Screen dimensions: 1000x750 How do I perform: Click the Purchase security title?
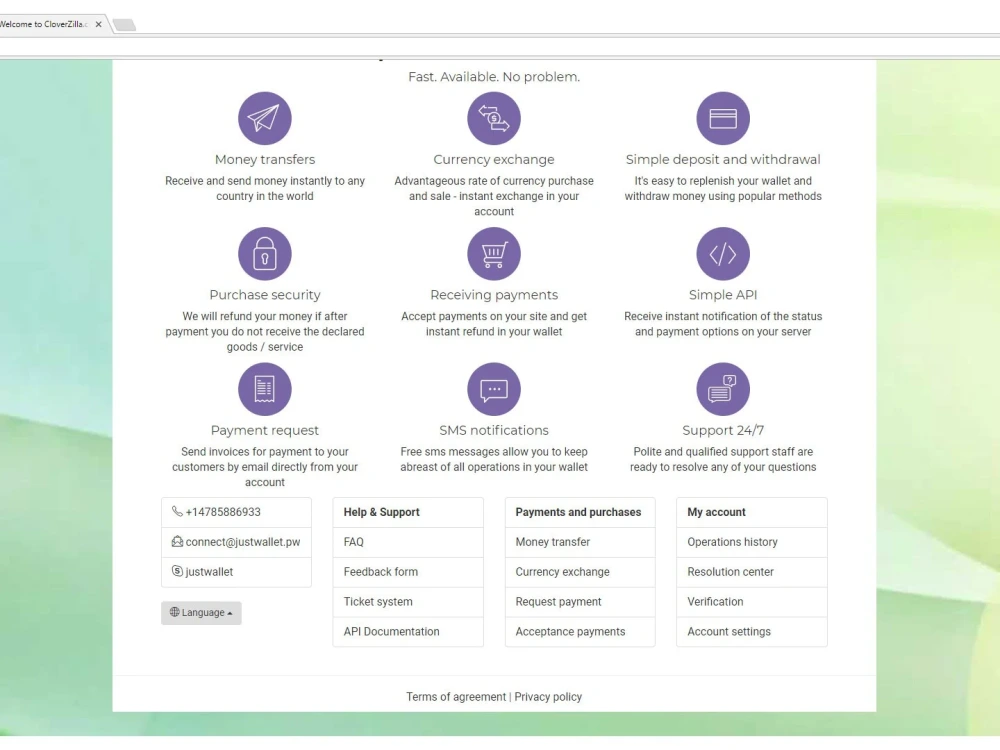coord(265,295)
